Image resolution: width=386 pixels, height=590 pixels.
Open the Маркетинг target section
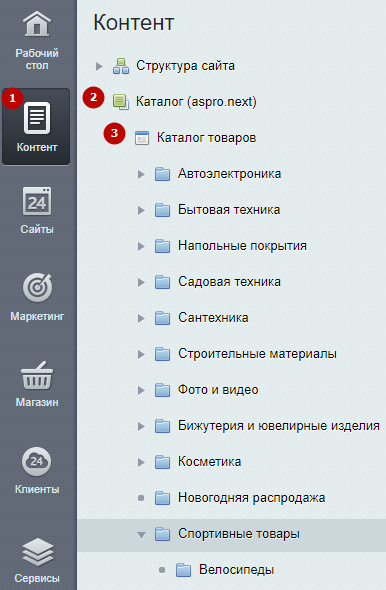[x=37, y=297]
